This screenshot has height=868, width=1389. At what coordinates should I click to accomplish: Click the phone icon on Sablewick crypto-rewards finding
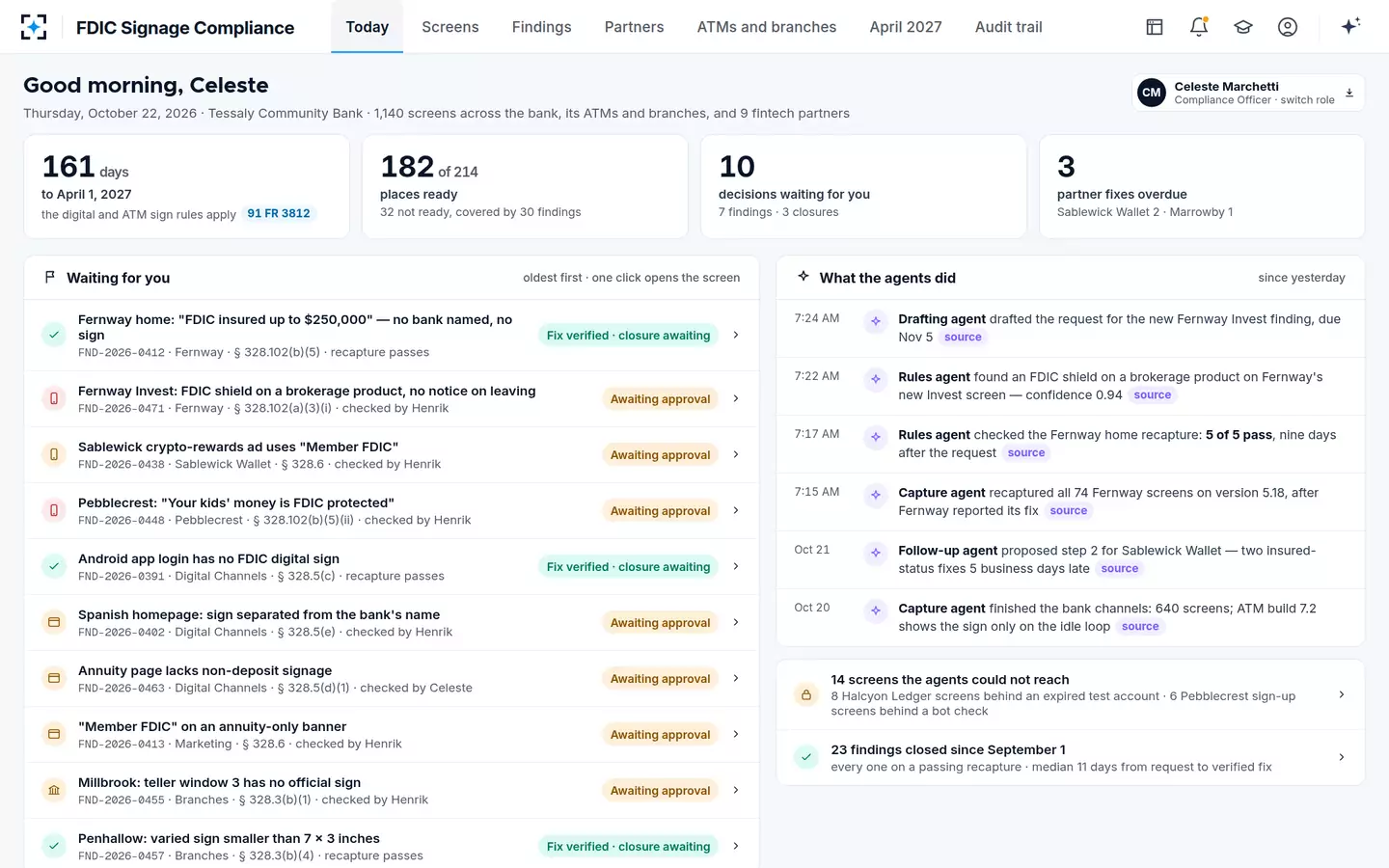(x=54, y=454)
